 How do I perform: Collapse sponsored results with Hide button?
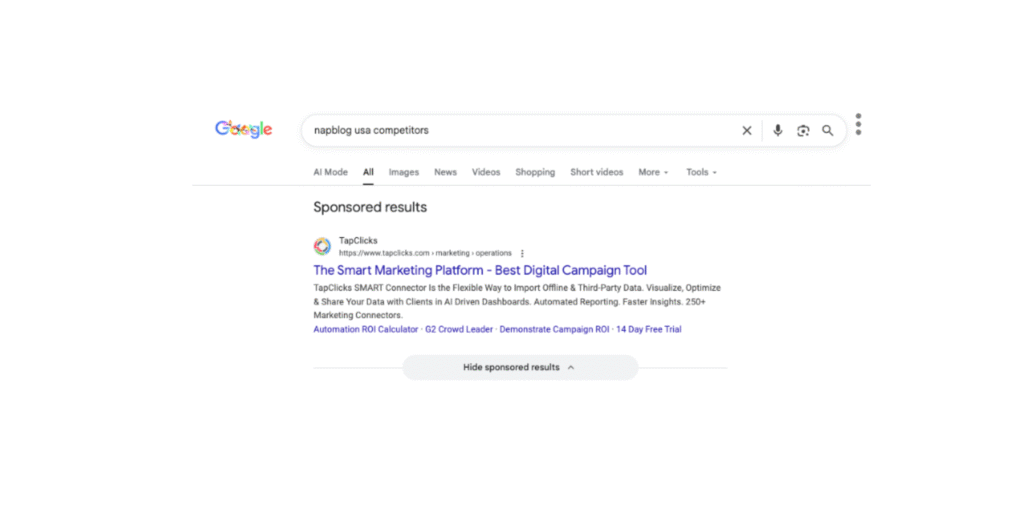click(x=519, y=367)
